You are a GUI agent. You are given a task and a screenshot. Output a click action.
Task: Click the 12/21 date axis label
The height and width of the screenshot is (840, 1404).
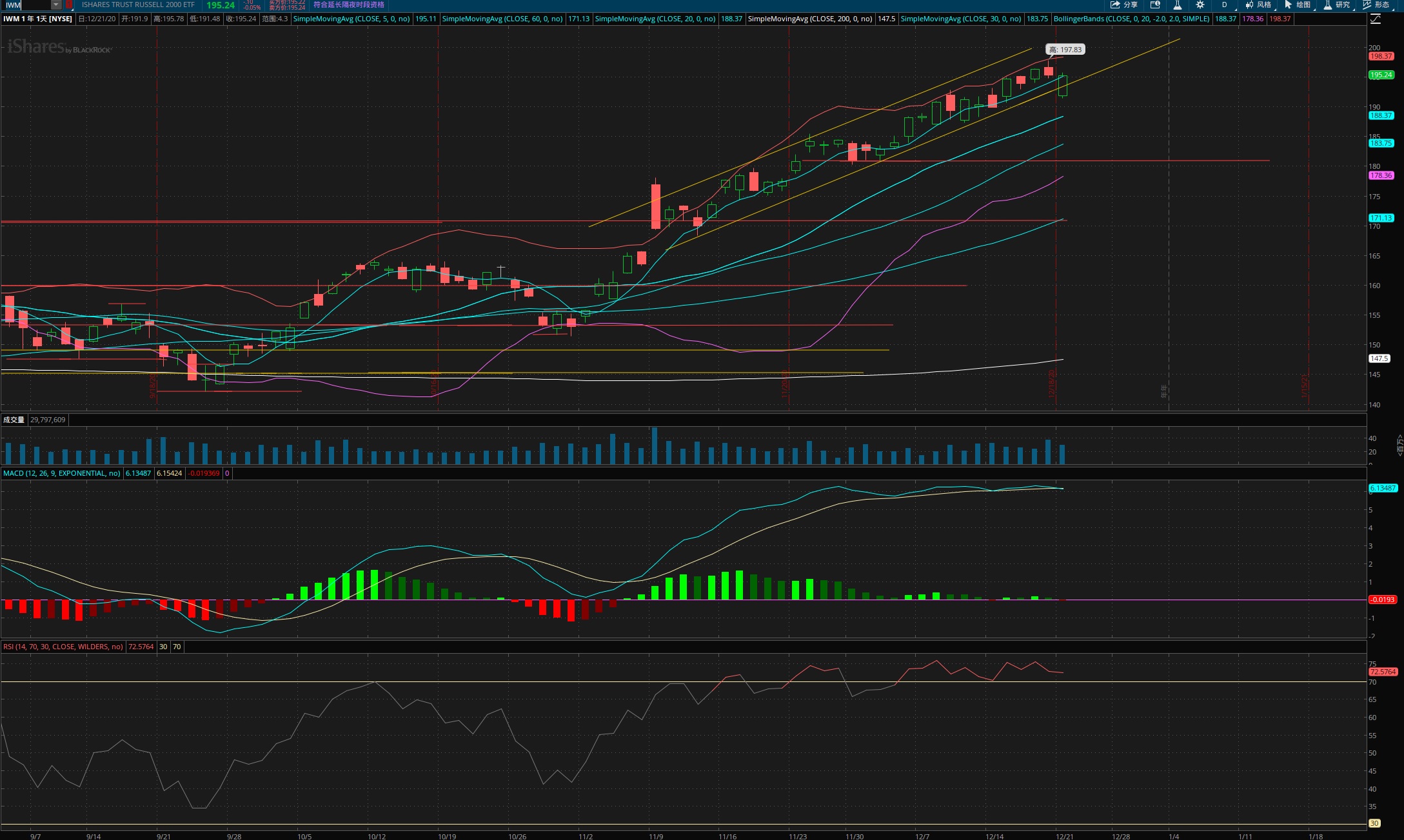point(1065,836)
